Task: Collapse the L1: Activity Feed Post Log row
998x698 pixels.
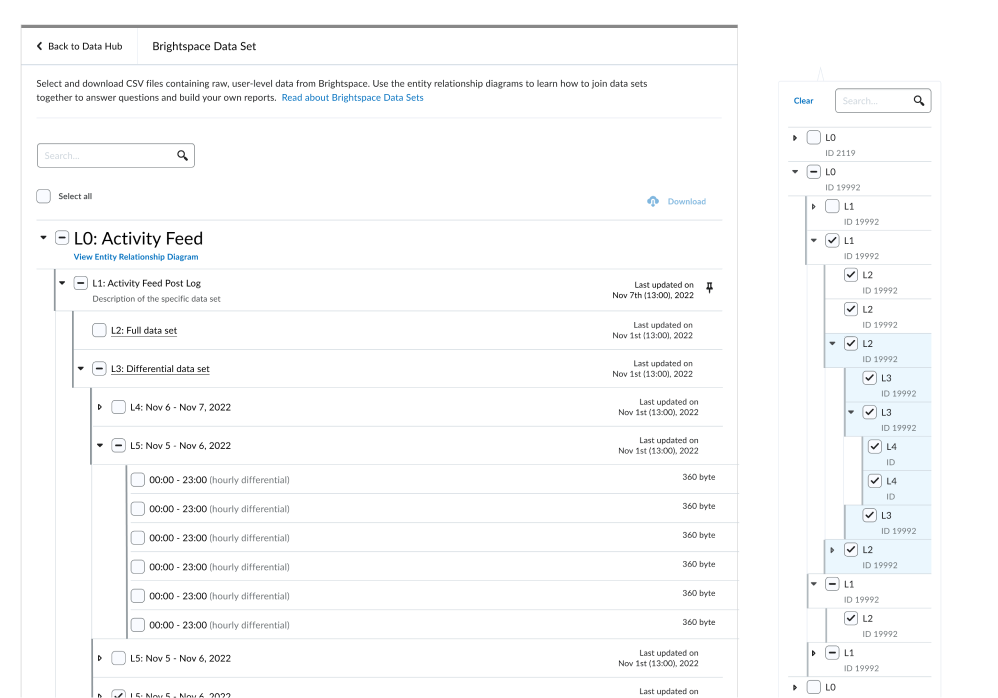Action: [62, 283]
